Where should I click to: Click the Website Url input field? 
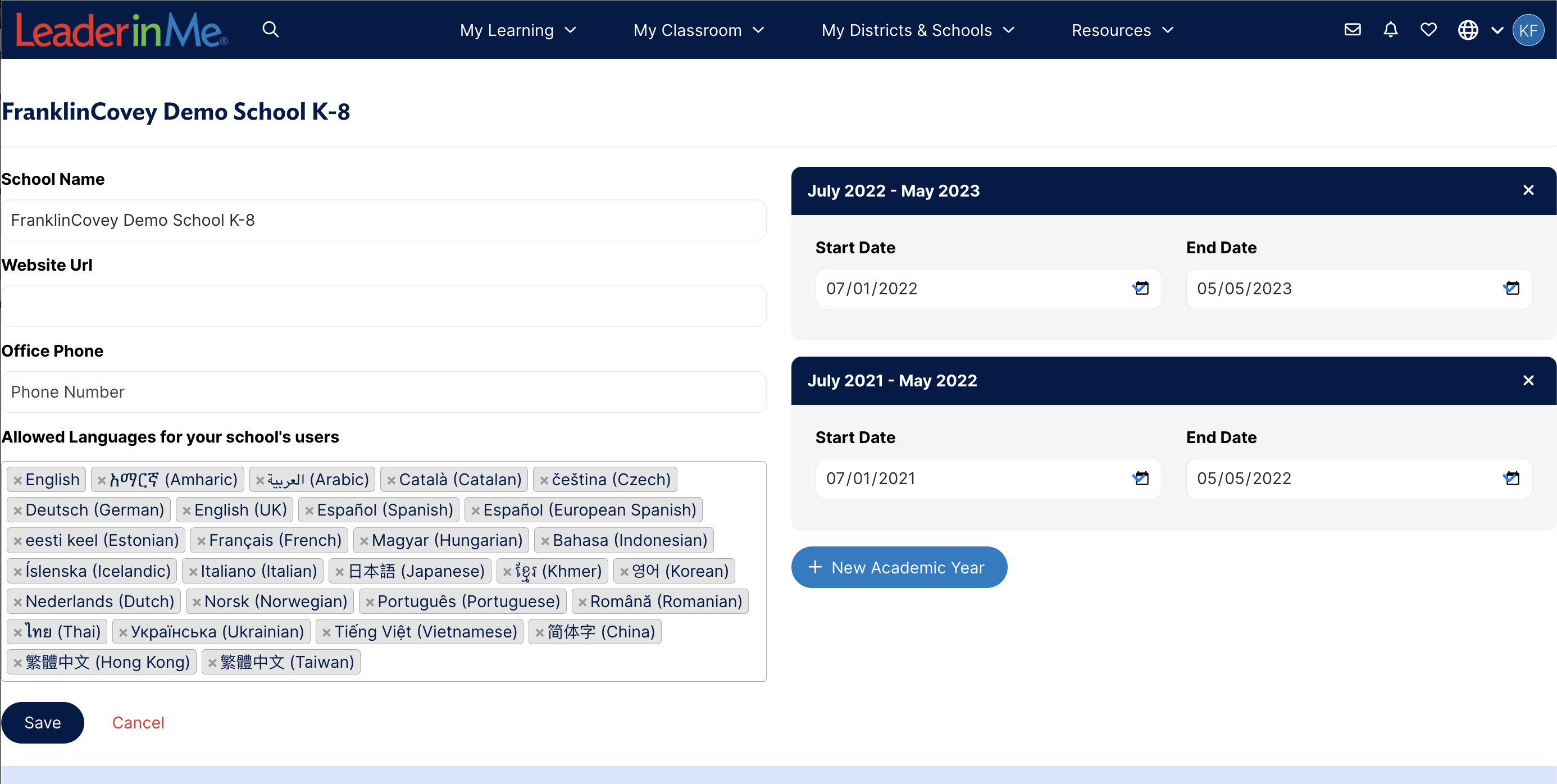pos(384,306)
